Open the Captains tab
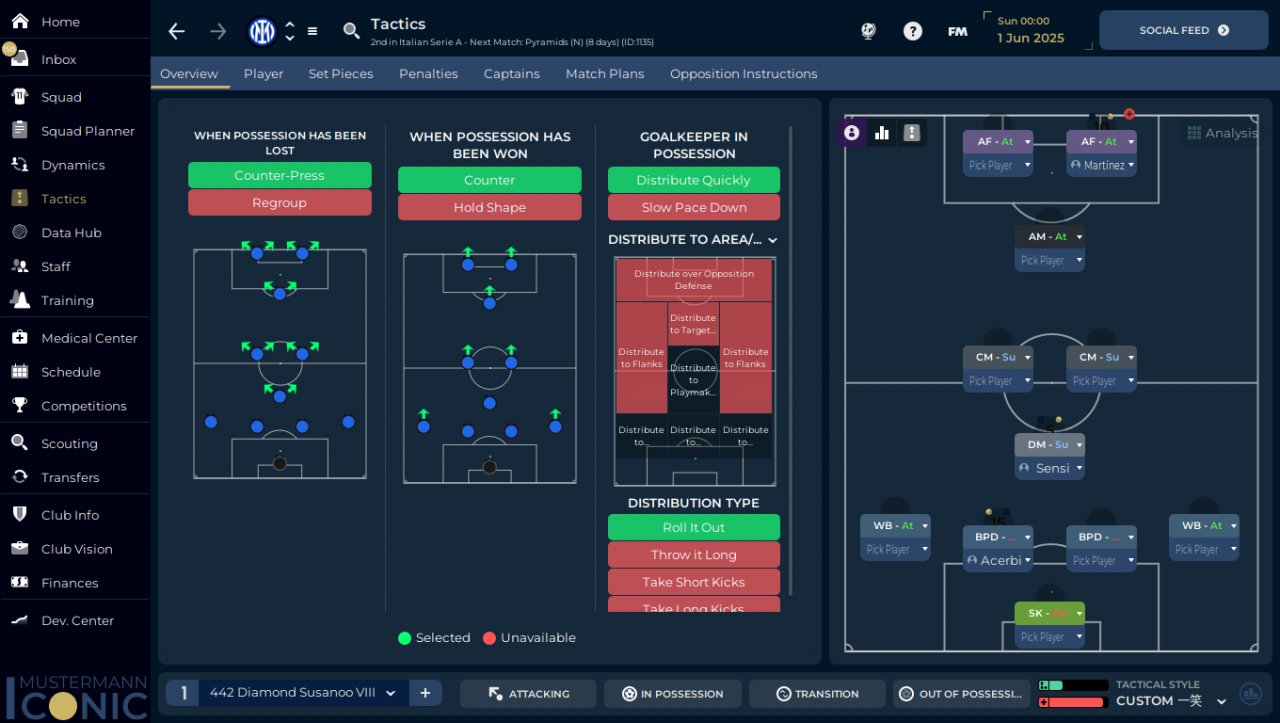The image size is (1280, 723). point(512,74)
